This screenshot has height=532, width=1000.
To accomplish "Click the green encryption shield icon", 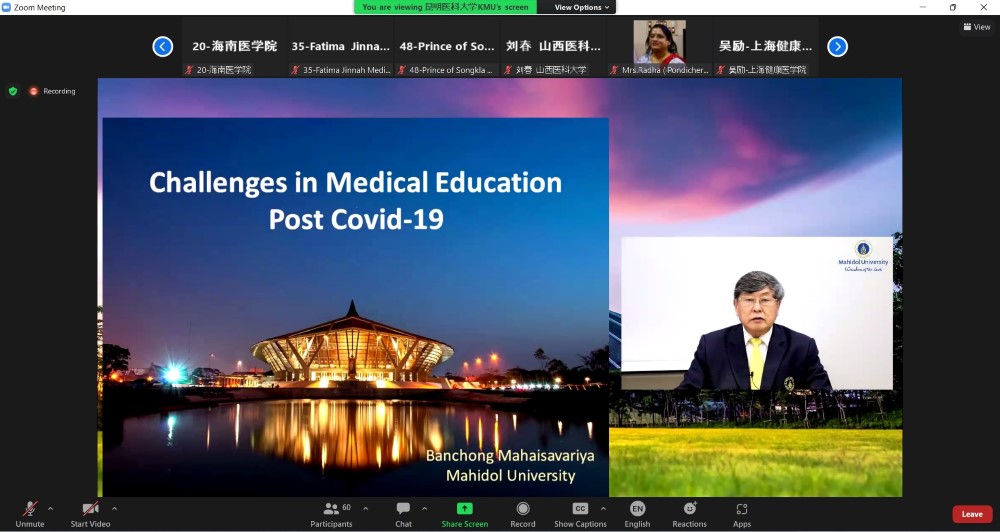I will coord(13,91).
